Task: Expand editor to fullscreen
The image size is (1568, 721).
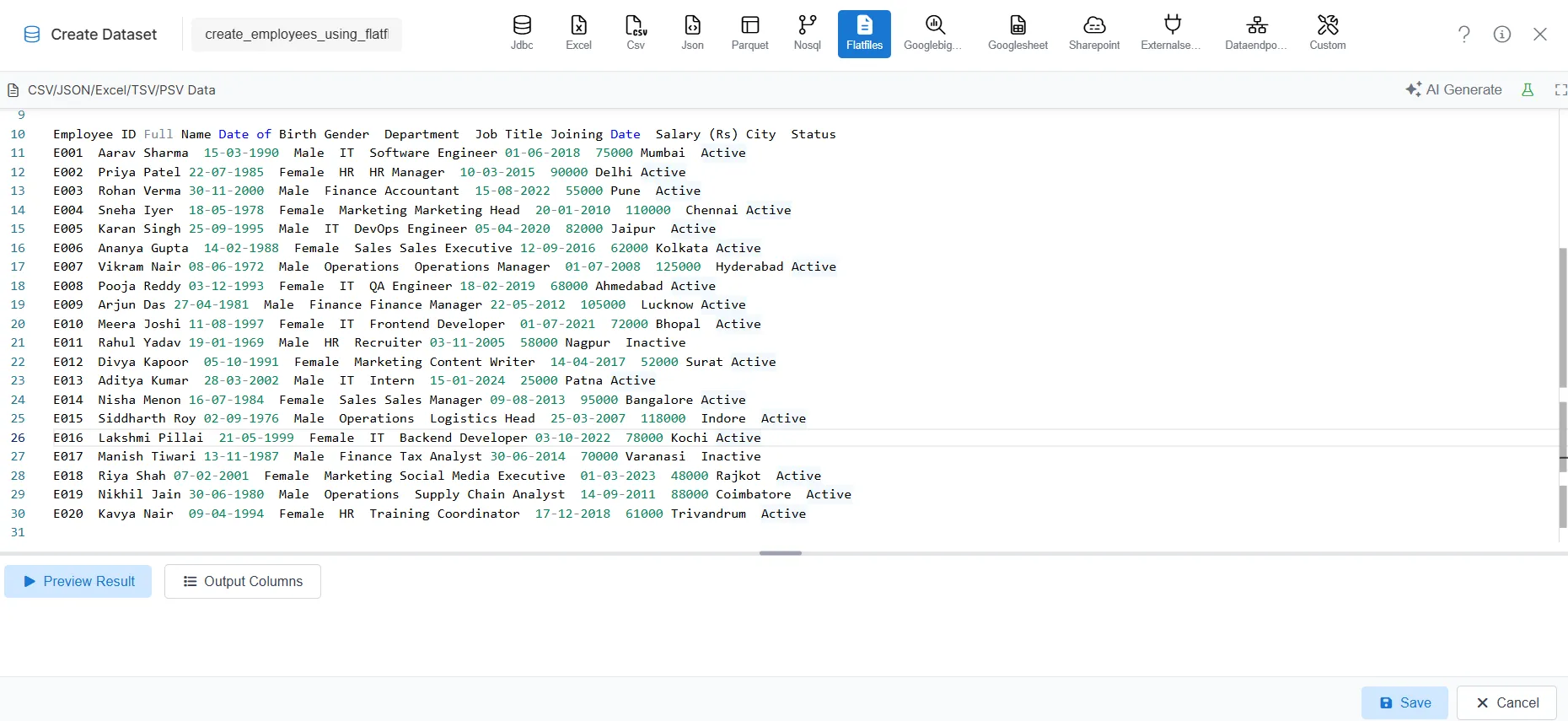Action: [1560, 89]
